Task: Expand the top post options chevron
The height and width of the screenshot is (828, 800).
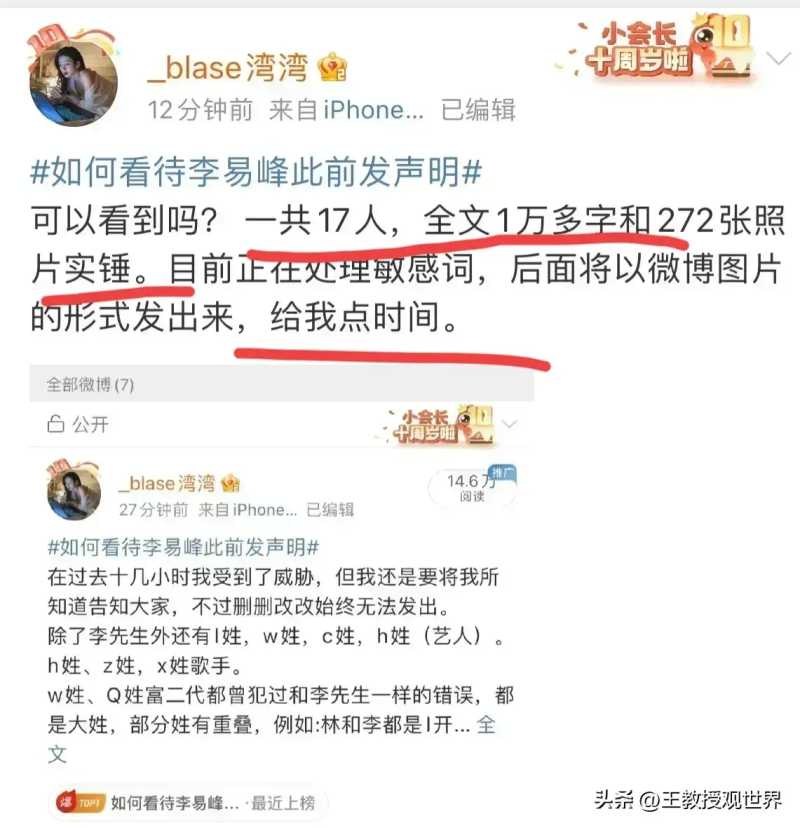Action: coord(779,58)
